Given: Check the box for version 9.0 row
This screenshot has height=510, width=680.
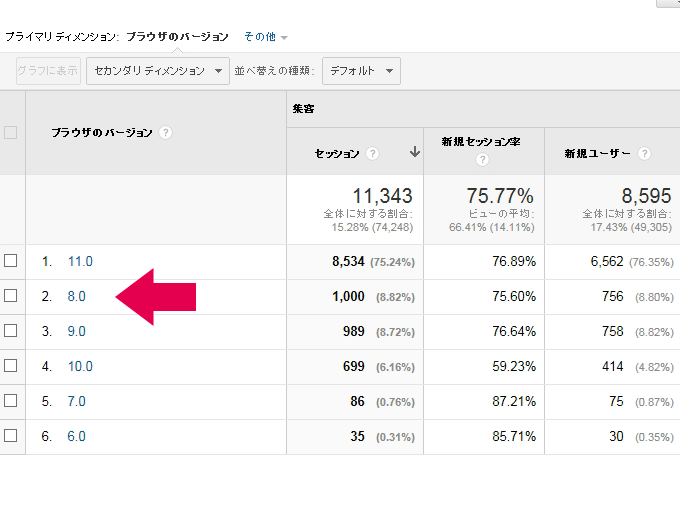Looking at the screenshot, I should tap(11, 331).
